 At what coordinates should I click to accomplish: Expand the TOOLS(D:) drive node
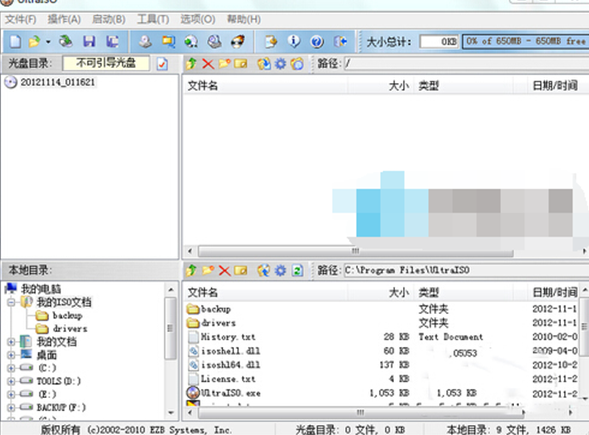[11, 381]
